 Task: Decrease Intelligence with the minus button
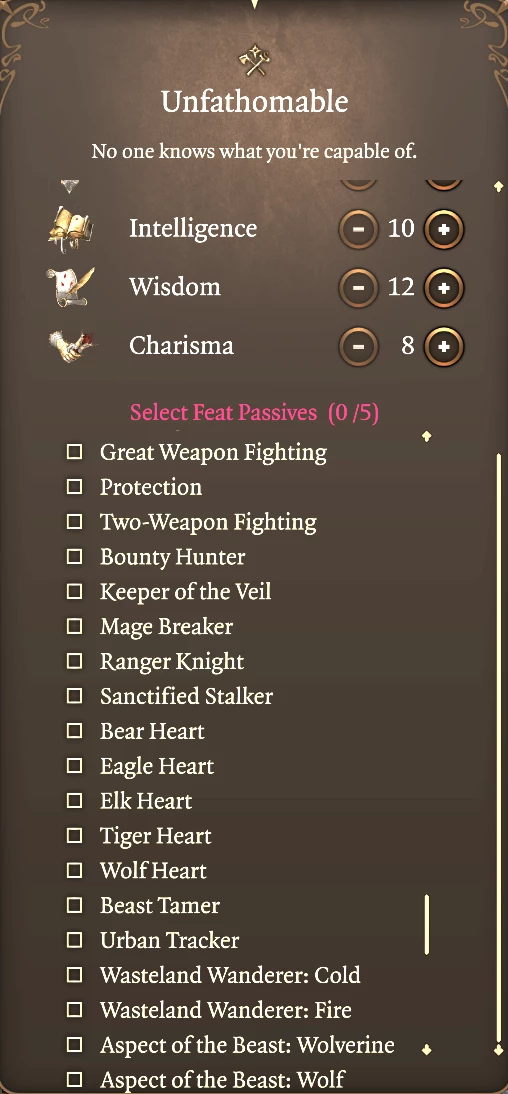coord(359,229)
